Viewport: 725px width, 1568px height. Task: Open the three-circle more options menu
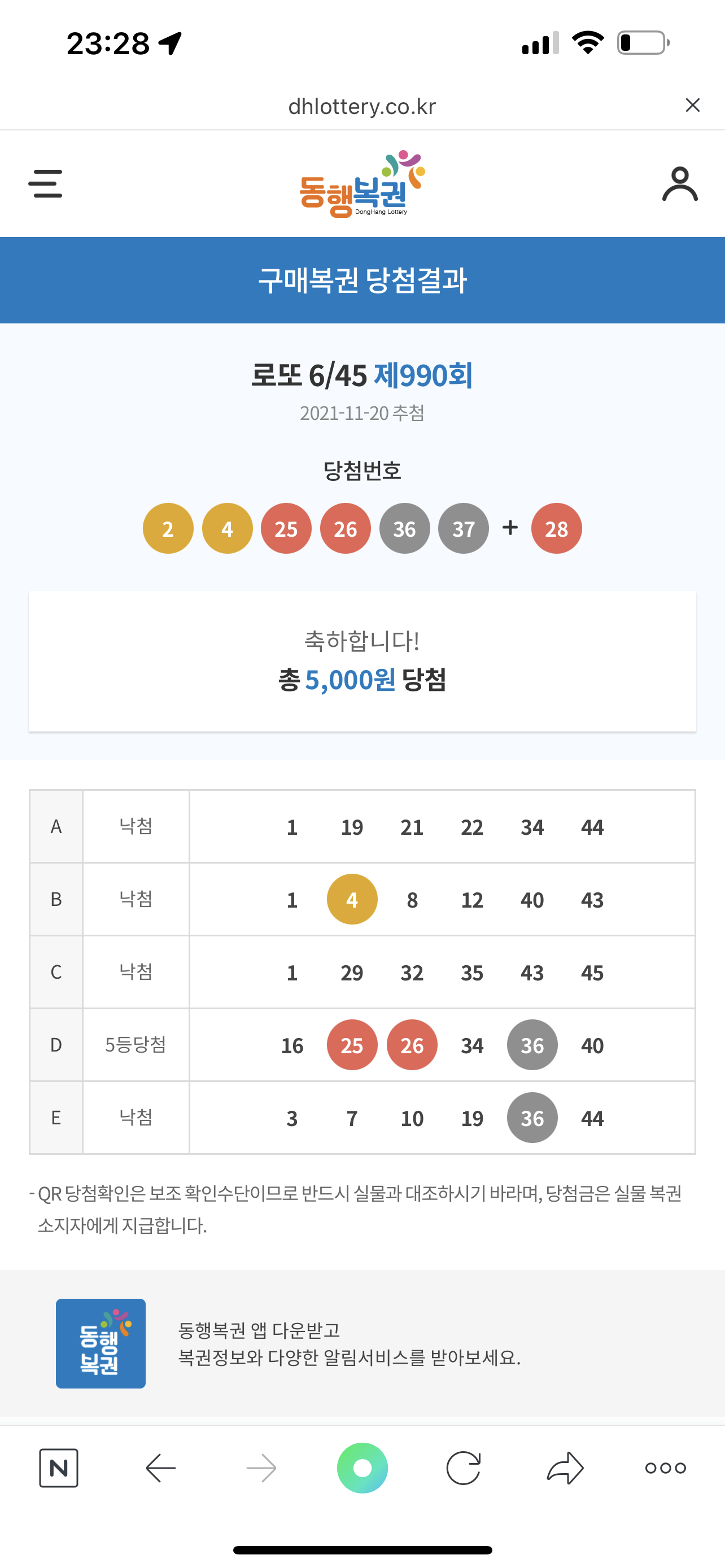coord(666,1468)
